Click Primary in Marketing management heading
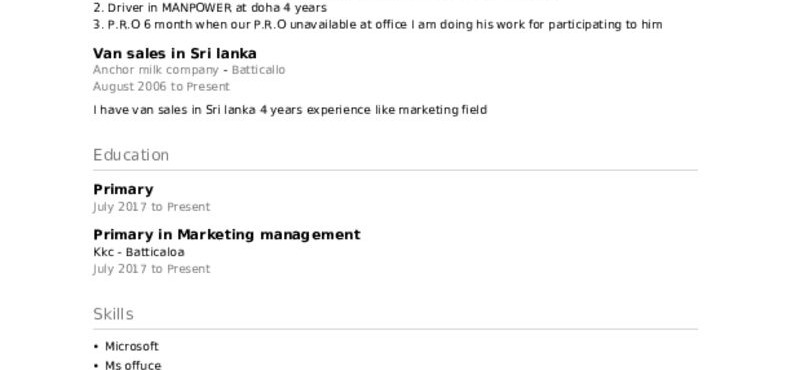This screenshot has width=791, height=370. coord(227,235)
